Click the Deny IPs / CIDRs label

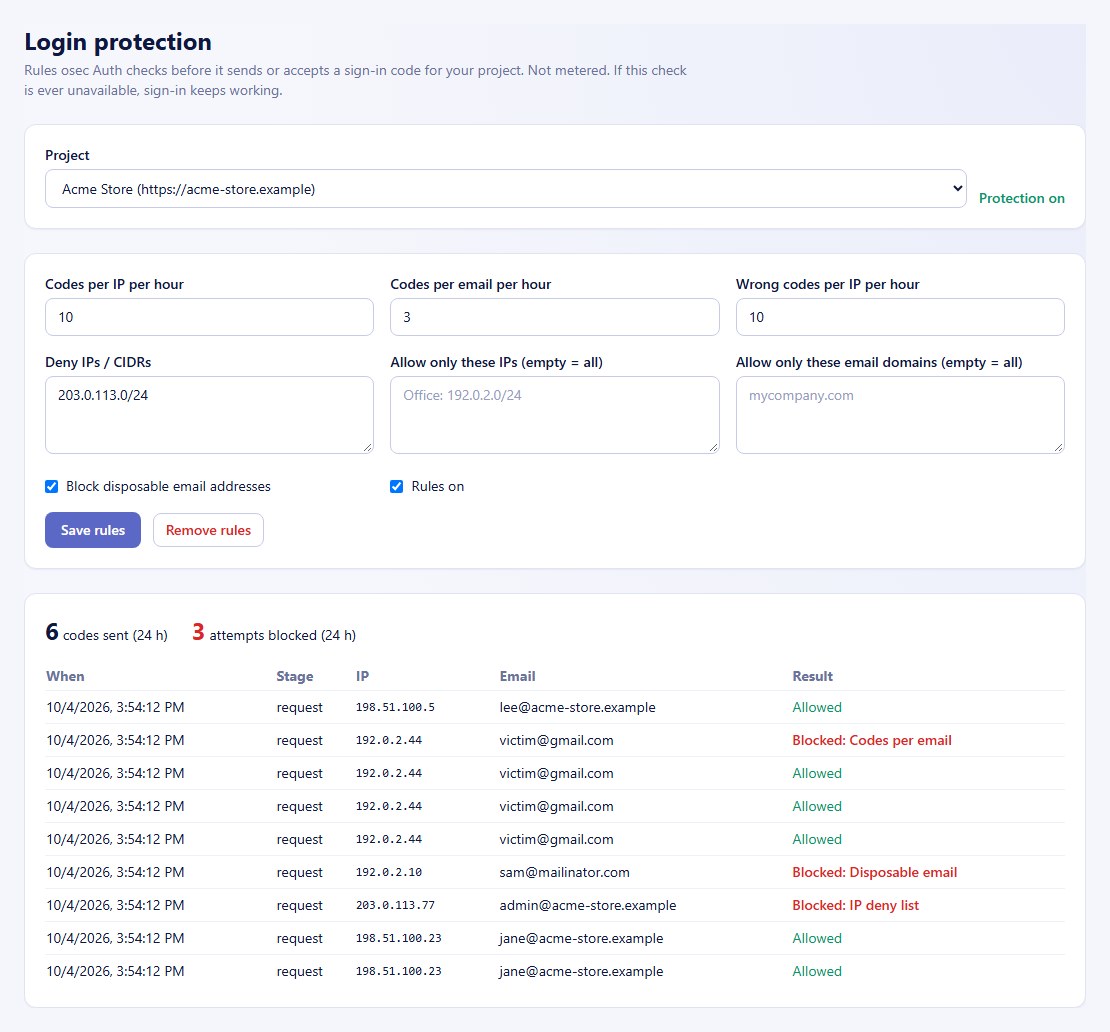[x=98, y=362]
